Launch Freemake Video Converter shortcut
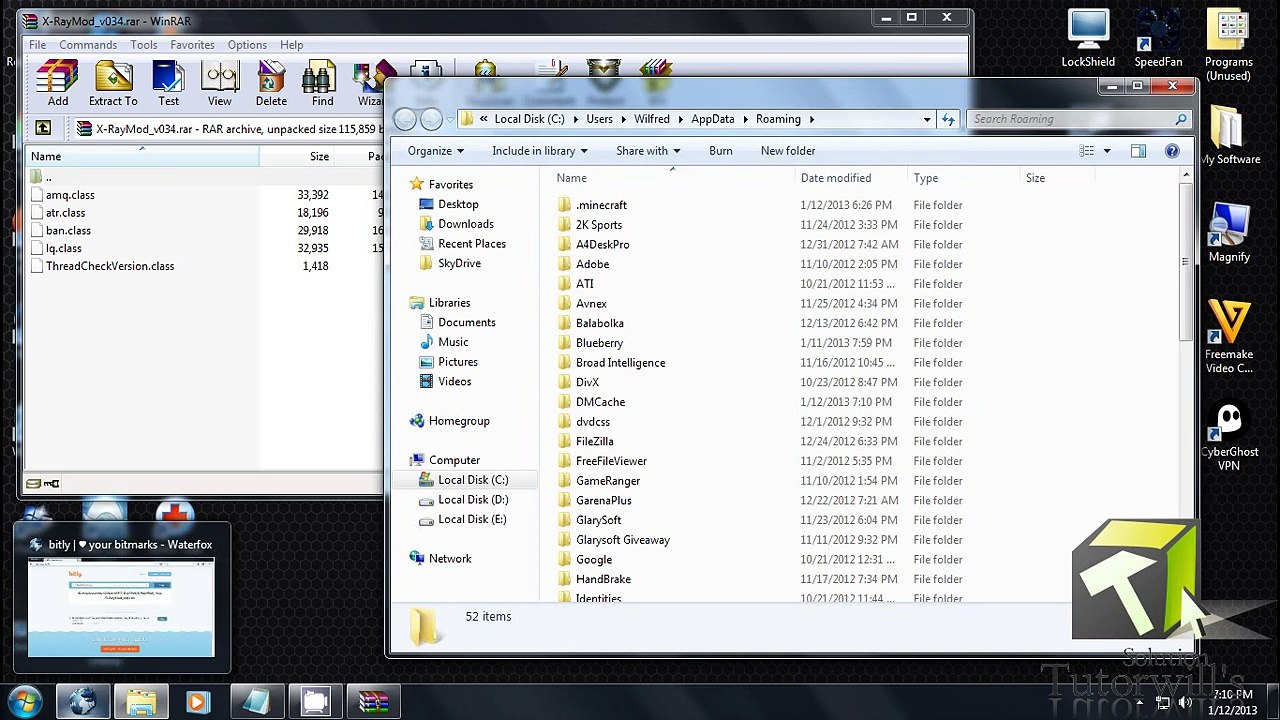Image resolution: width=1280 pixels, height=720 pixels. 1229,336
